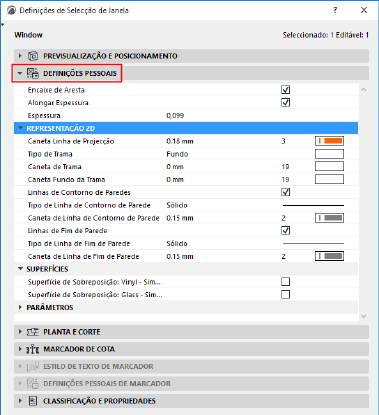Expand Marcador de Cota panel arrow
Image resolution: width=379 pixels, height=415 pixels.
coord(20,349)
